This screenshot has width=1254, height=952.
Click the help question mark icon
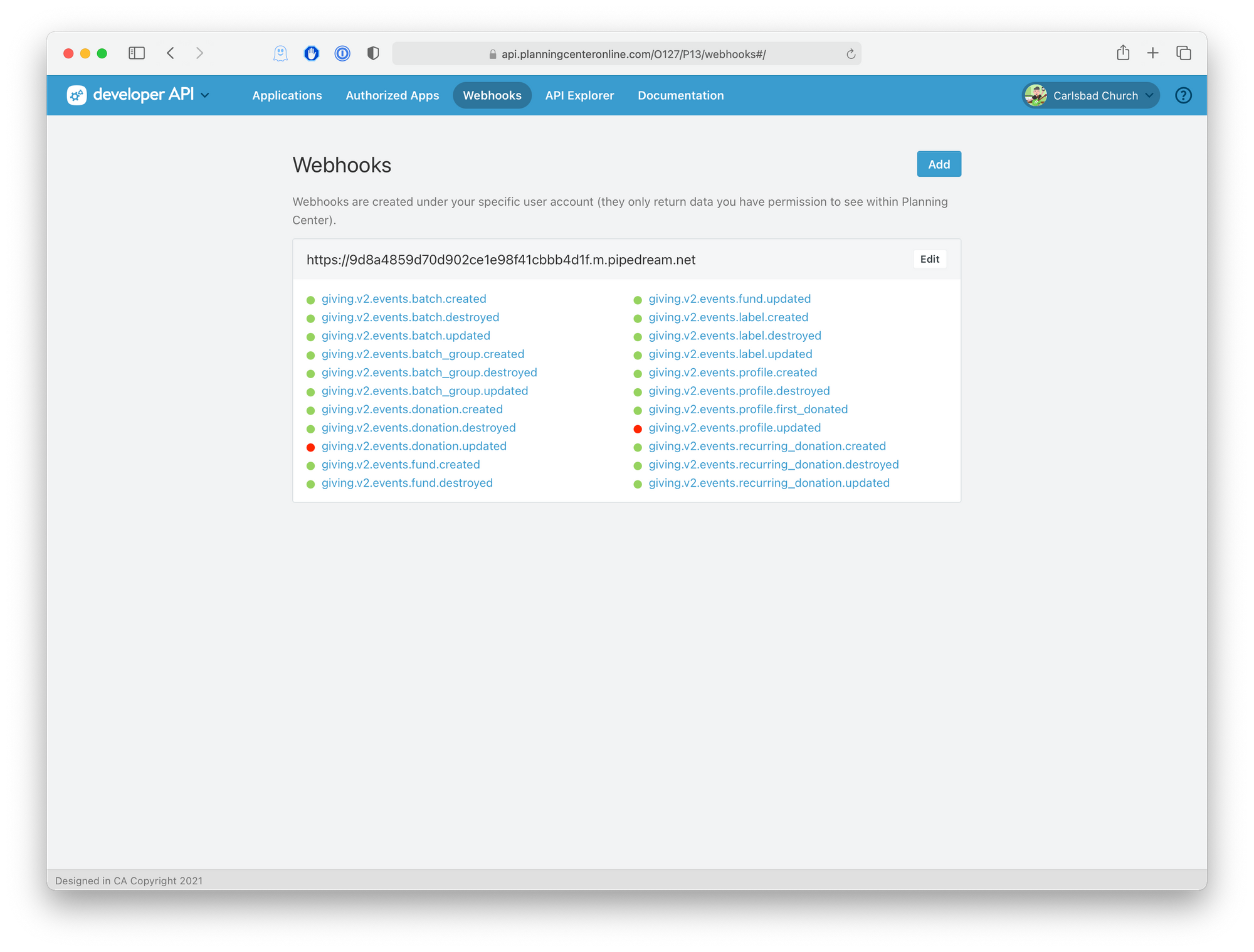pos(1183,95)
